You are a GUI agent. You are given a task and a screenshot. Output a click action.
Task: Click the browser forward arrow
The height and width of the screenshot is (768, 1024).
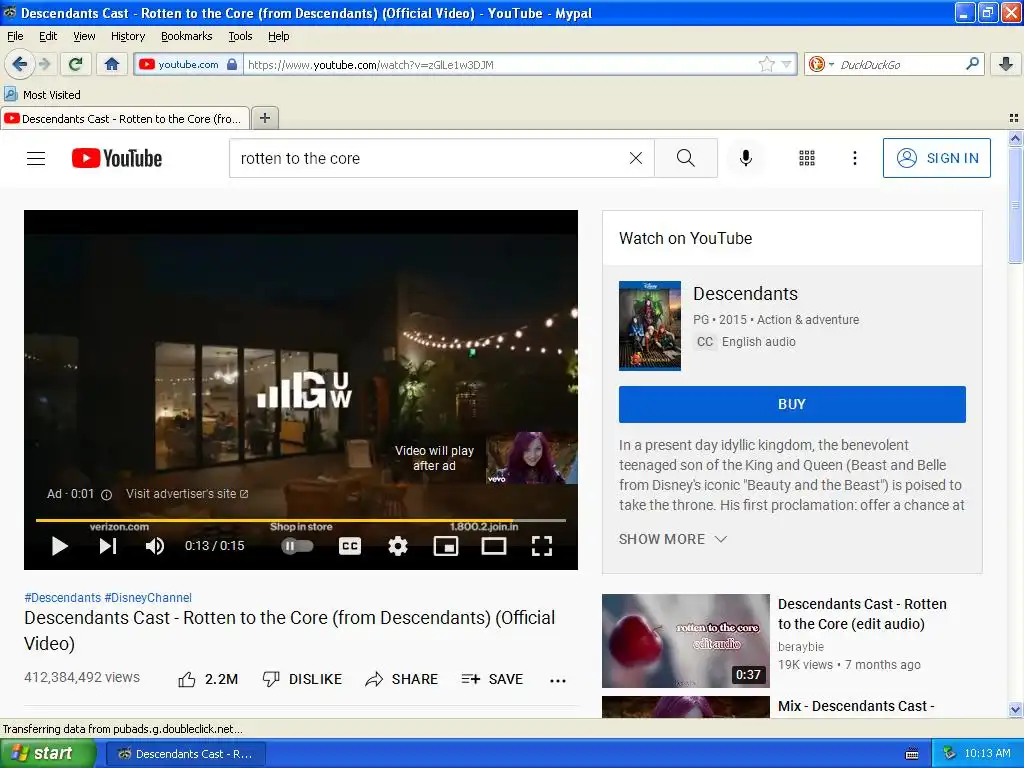(x=44, y=64)
